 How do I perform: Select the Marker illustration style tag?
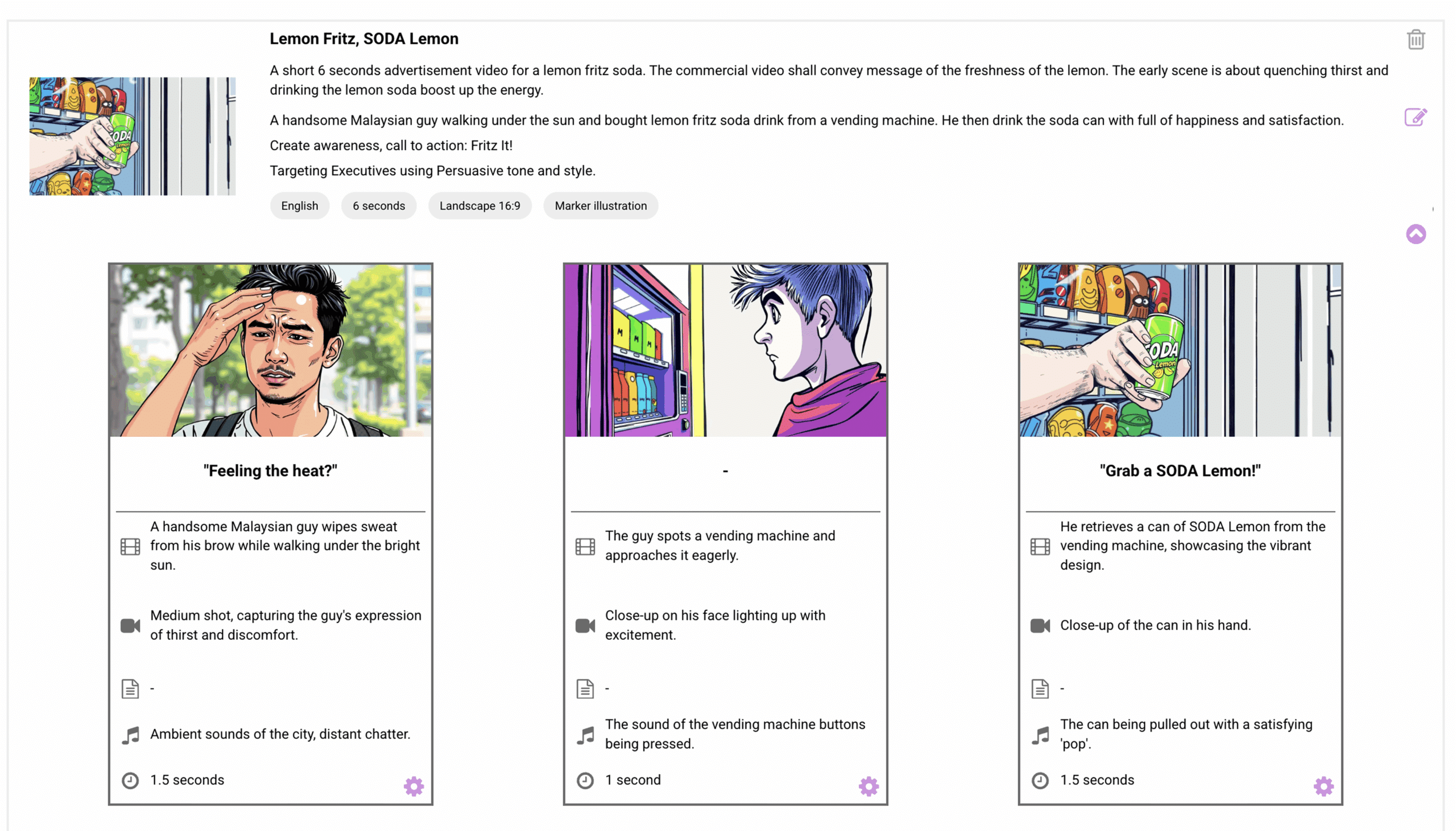click(x=601, y=205)
